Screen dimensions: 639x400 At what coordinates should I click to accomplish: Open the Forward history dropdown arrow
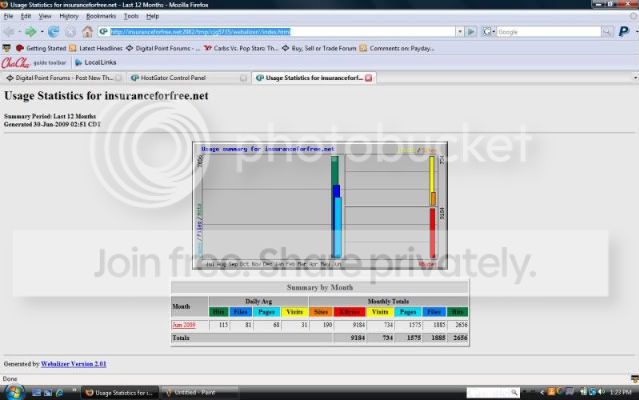pyautogui.click(x=42, y=31)
